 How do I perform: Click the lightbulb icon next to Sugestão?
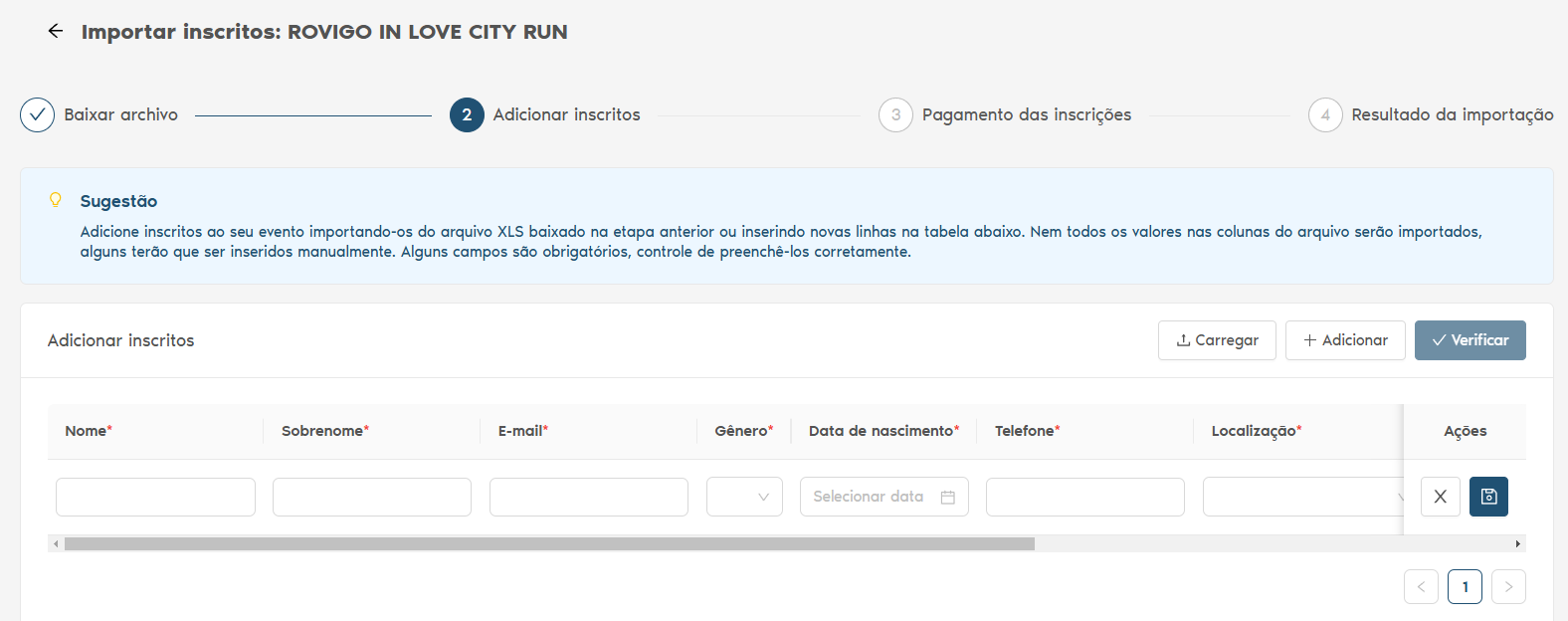pyautogui.click(x=56, y=200)
